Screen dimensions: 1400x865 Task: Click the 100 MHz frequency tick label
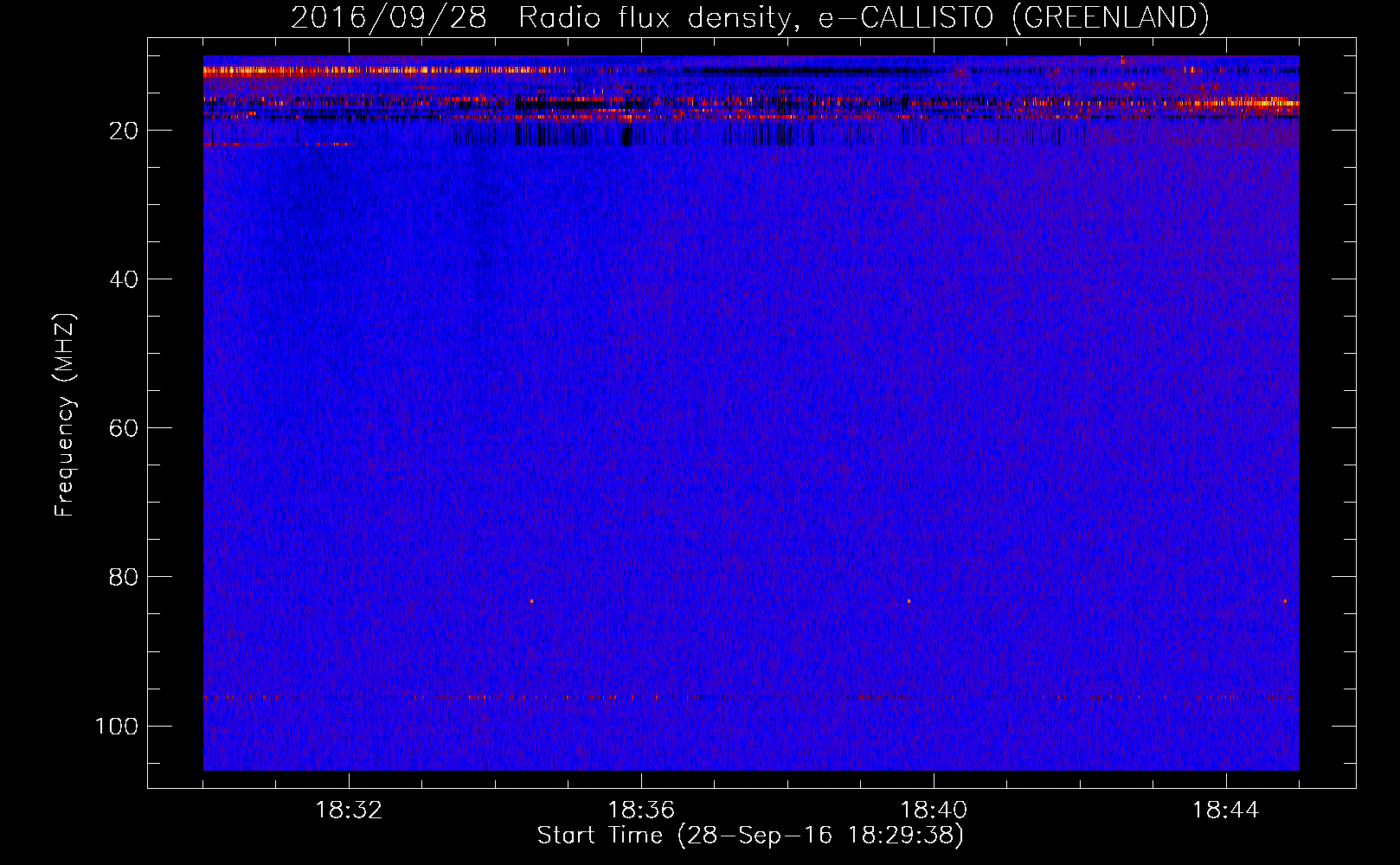(117, 726)
